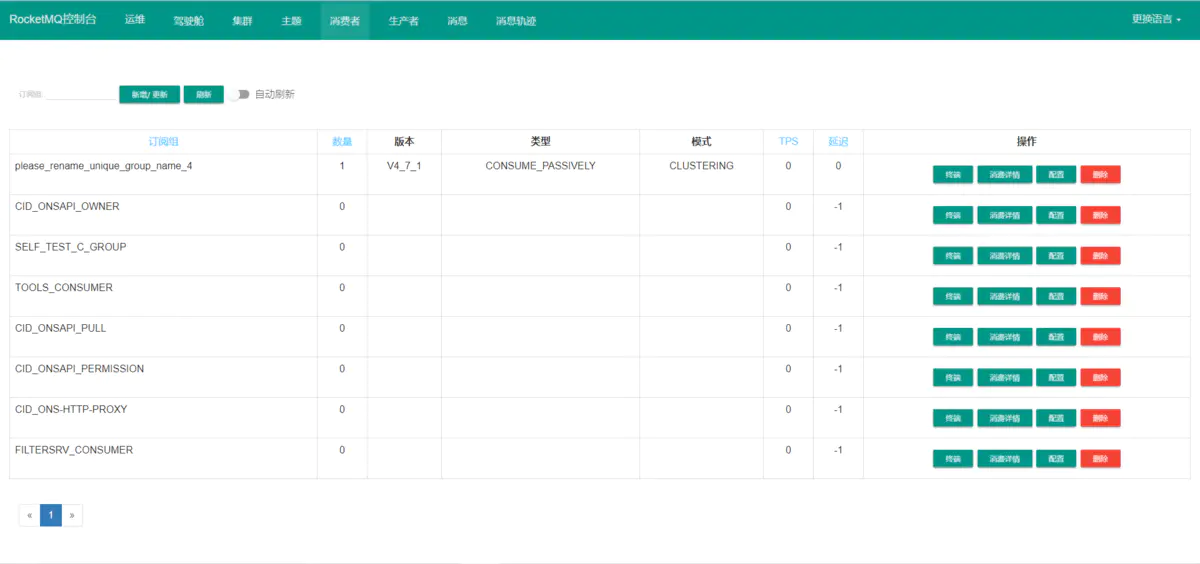
Task: Open 终端 for CID_ONSAPI_PULL
Action: pos(953,337)
